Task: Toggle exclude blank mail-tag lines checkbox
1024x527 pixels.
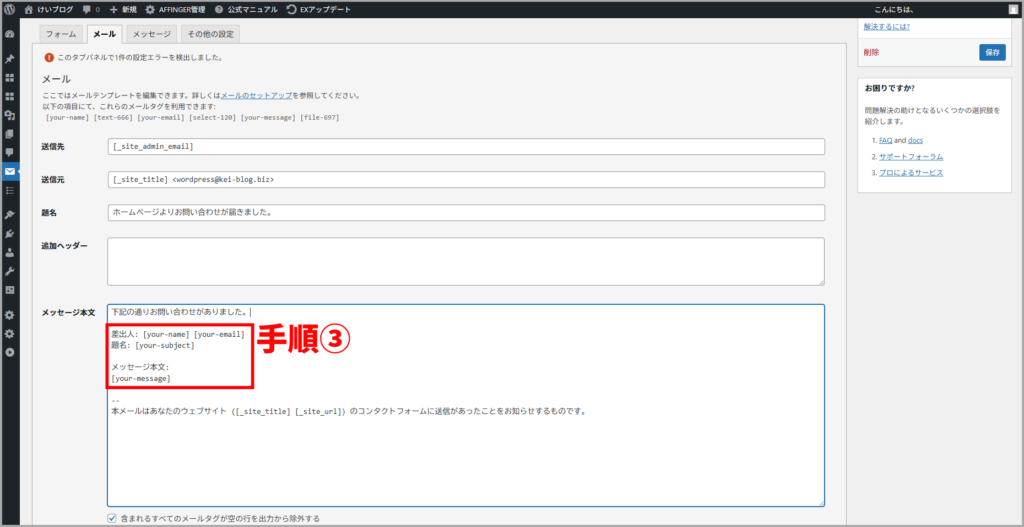Action: (x=112, y=518)
